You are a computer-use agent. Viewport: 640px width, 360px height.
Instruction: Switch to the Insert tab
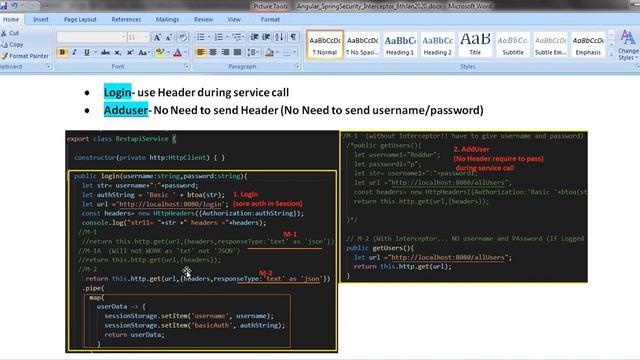pyautogui.click(x=40, y=19)
